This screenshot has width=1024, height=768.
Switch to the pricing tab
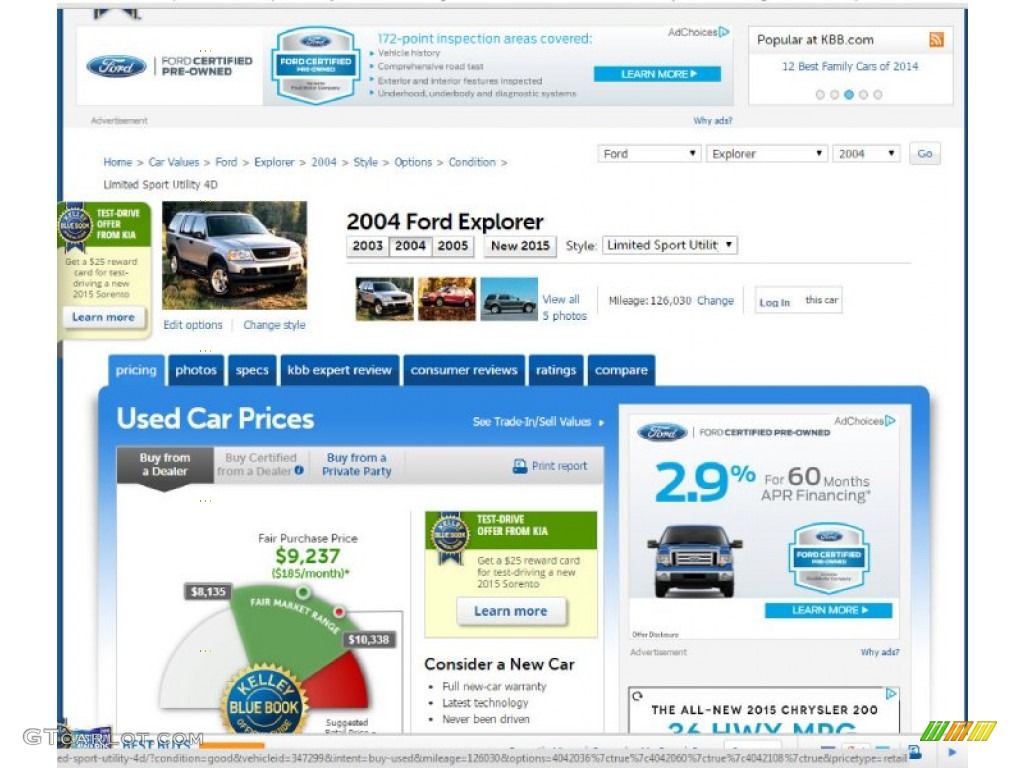[x=136, y=370]
